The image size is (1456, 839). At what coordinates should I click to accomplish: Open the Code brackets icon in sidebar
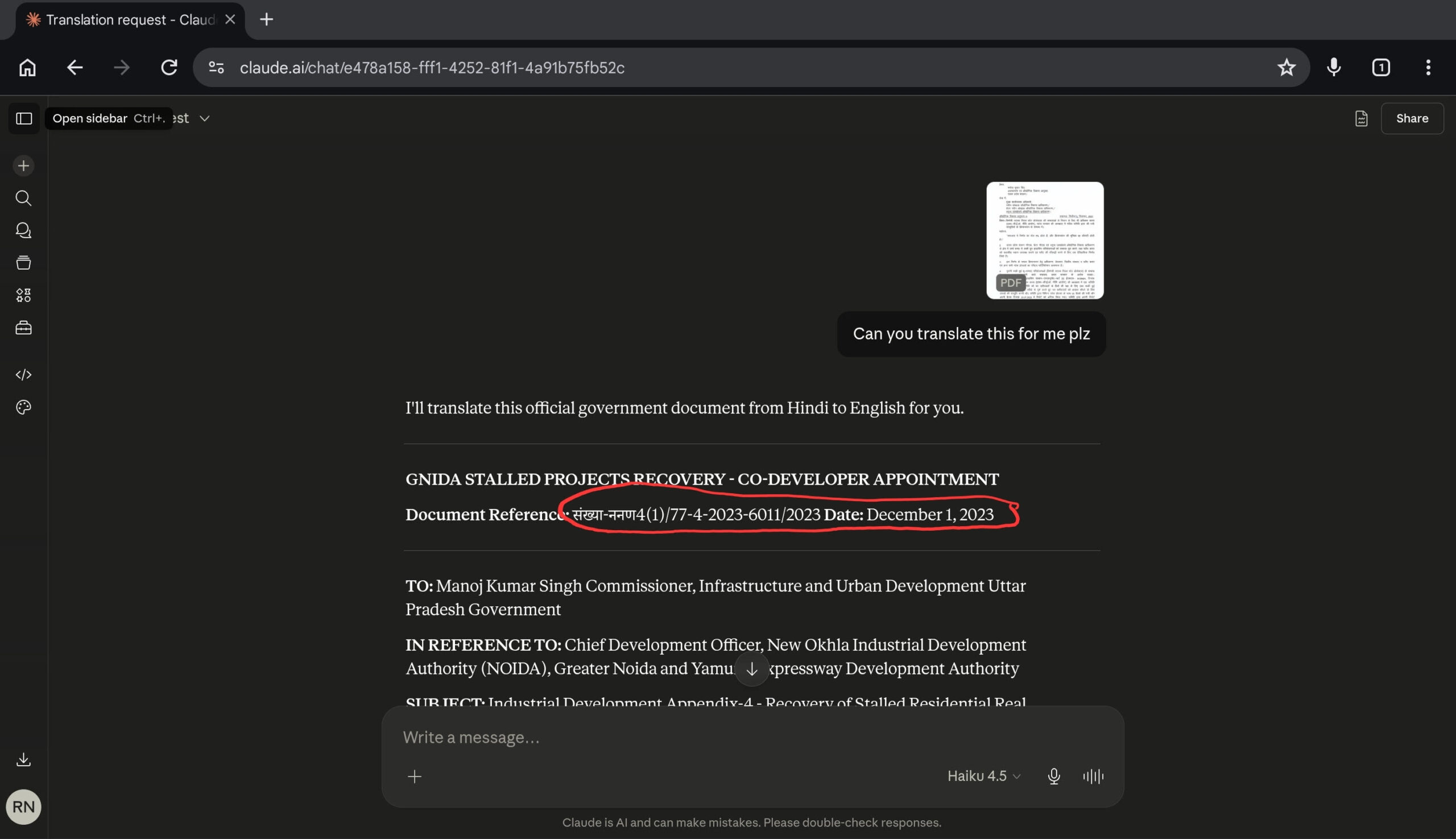[24, 374]
